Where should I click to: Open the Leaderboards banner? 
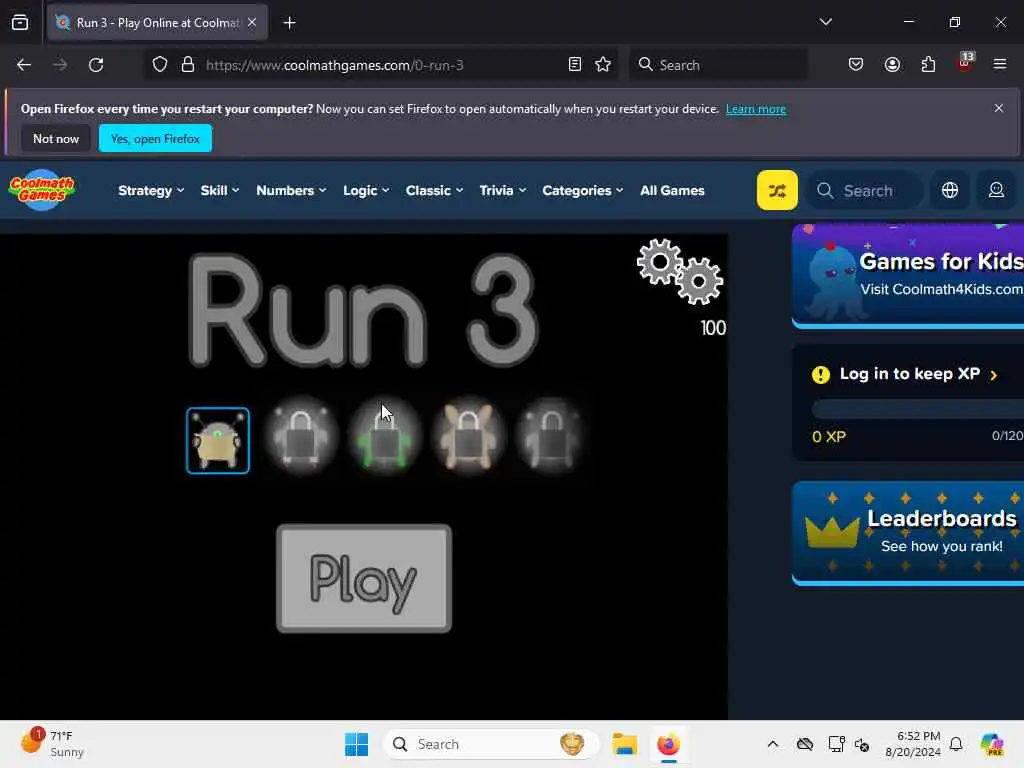(x=908, y=533)
